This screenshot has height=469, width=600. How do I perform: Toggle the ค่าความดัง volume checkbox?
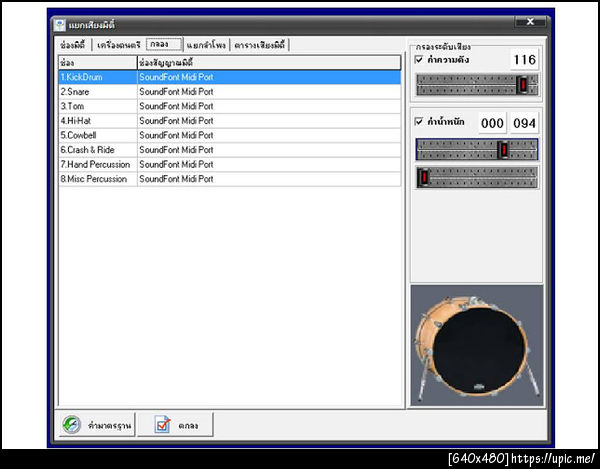click(x=419, y=59)
